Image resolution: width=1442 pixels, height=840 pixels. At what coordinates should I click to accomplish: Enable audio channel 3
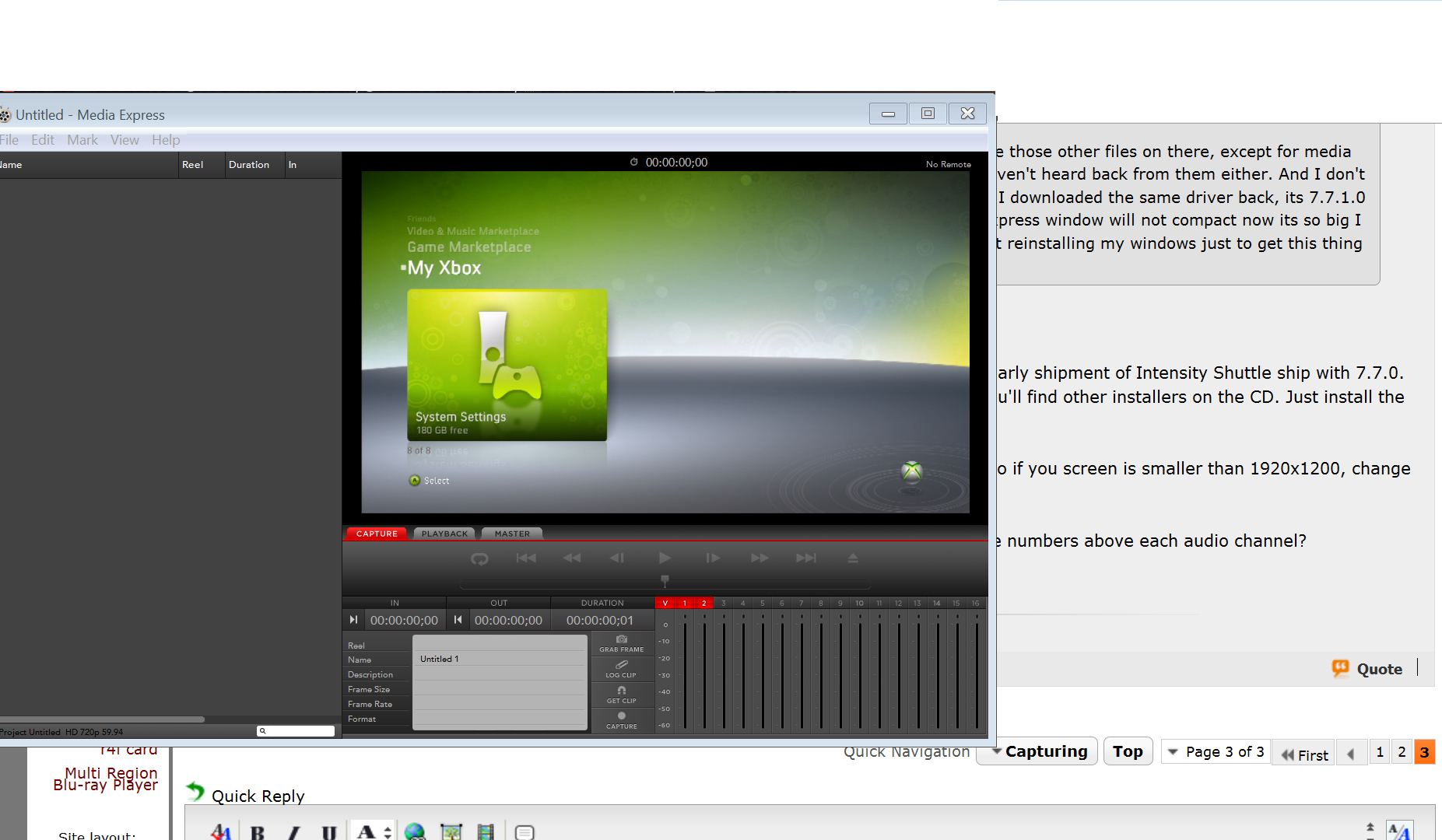point(724,603)
